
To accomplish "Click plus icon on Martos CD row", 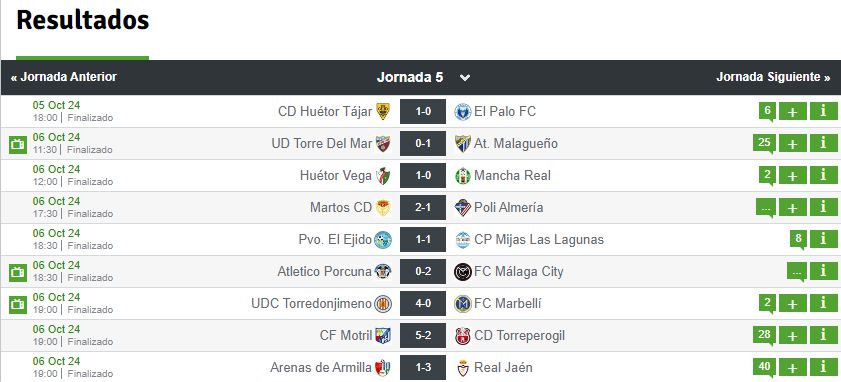I will point(792,208).
